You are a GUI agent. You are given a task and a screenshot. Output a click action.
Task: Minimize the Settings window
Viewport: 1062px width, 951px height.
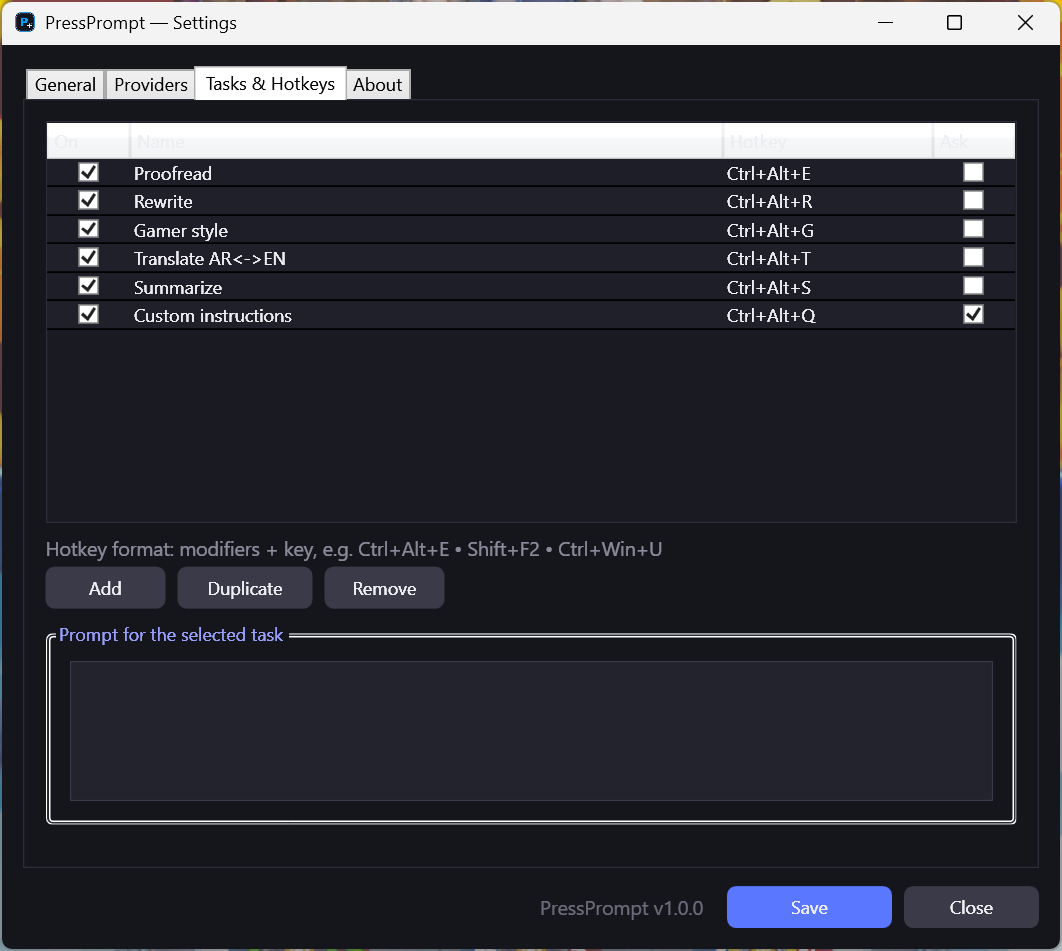pos(885,22)
